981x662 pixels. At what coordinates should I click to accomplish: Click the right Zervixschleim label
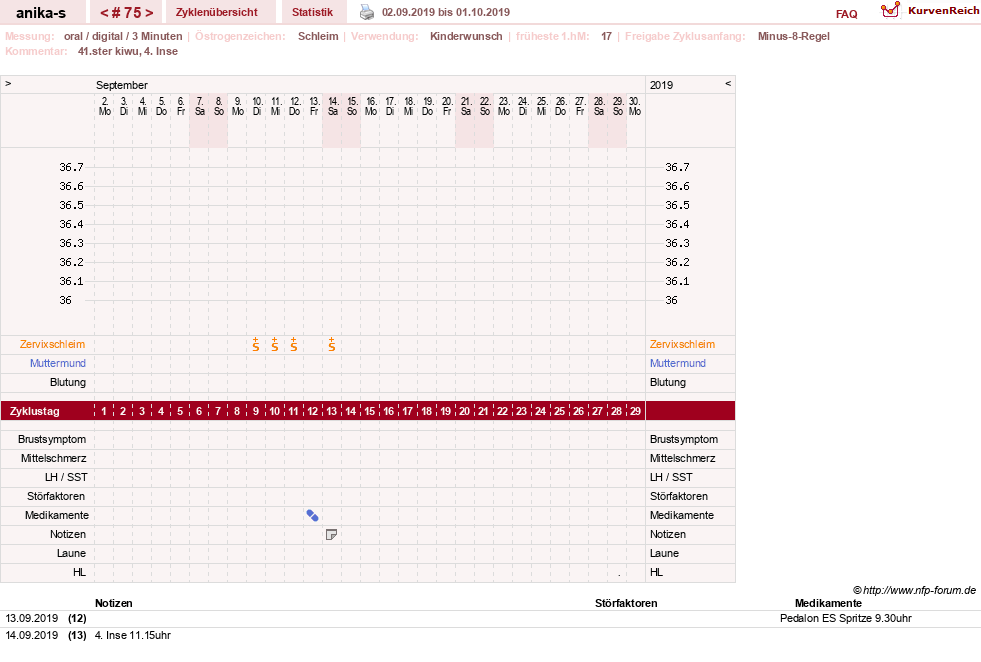point(682,344)
